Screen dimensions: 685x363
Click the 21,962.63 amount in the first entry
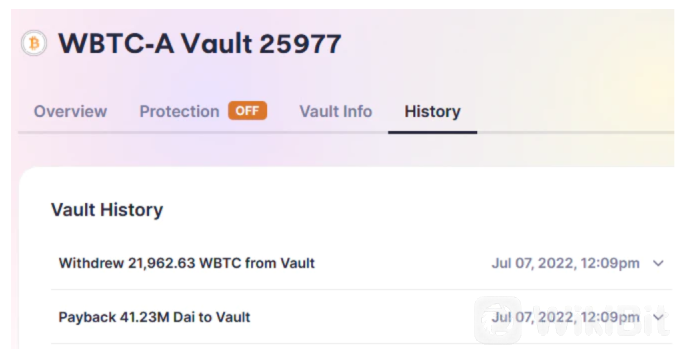pos(161,263)
